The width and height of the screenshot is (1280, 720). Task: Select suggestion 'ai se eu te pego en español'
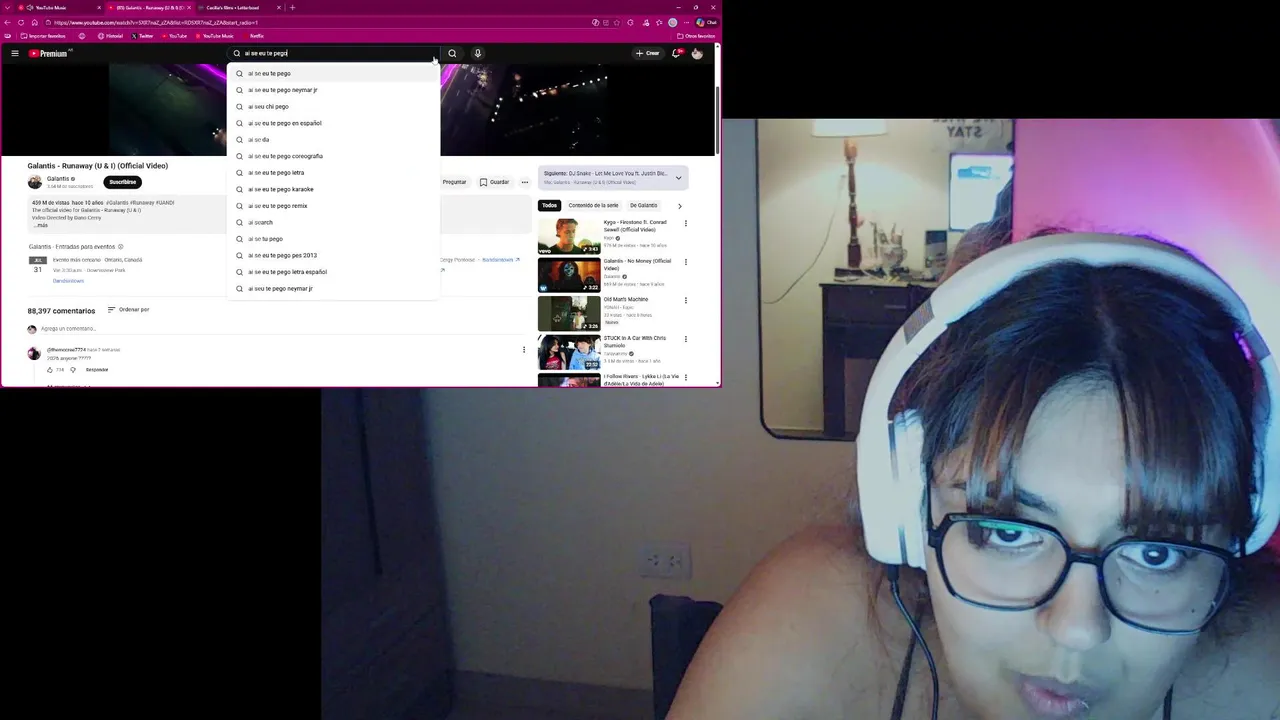click(333, 123)
